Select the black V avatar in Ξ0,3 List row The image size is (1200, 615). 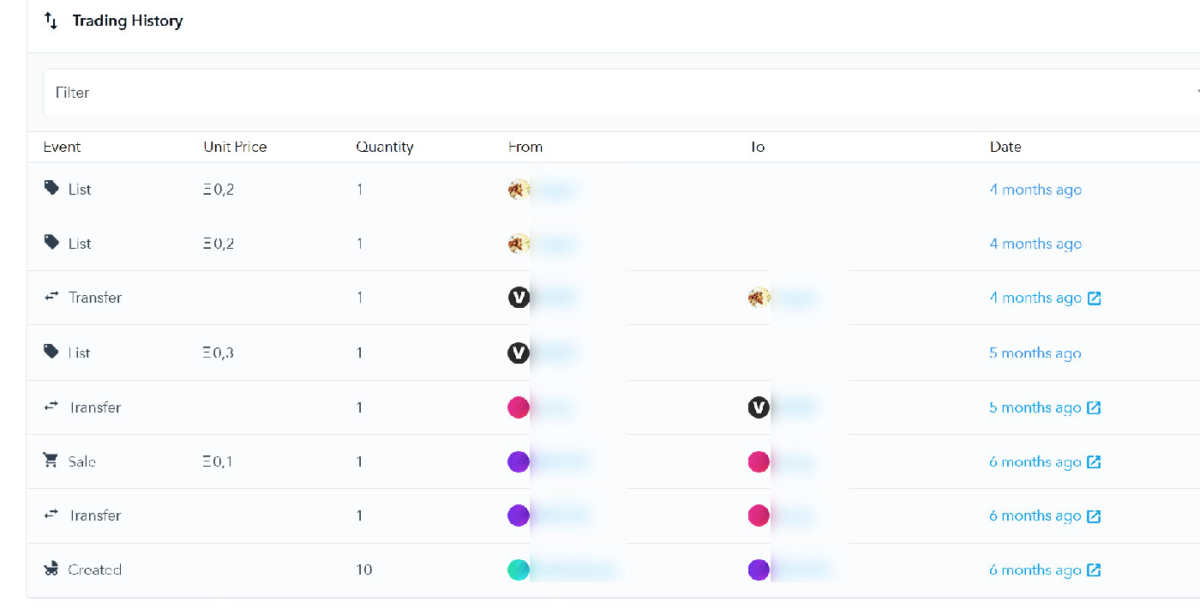click(x=518, y=353)
